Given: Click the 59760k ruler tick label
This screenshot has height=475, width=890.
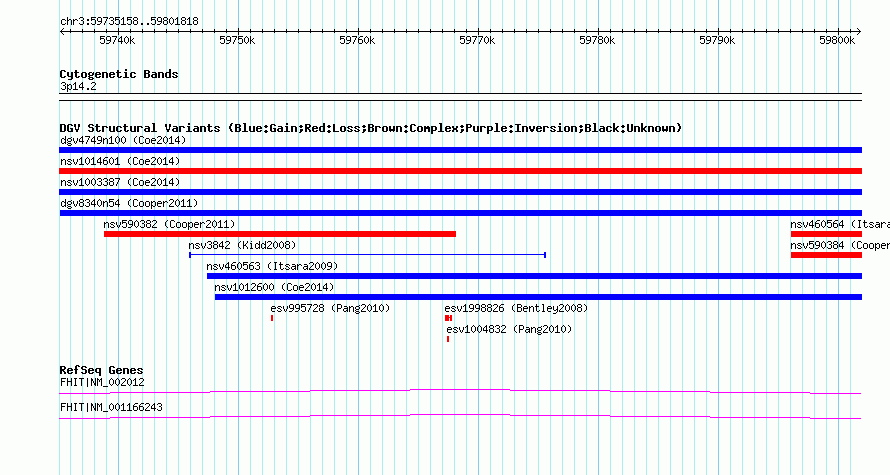Looking at the screenshot, I should click(x=358, y=40).
